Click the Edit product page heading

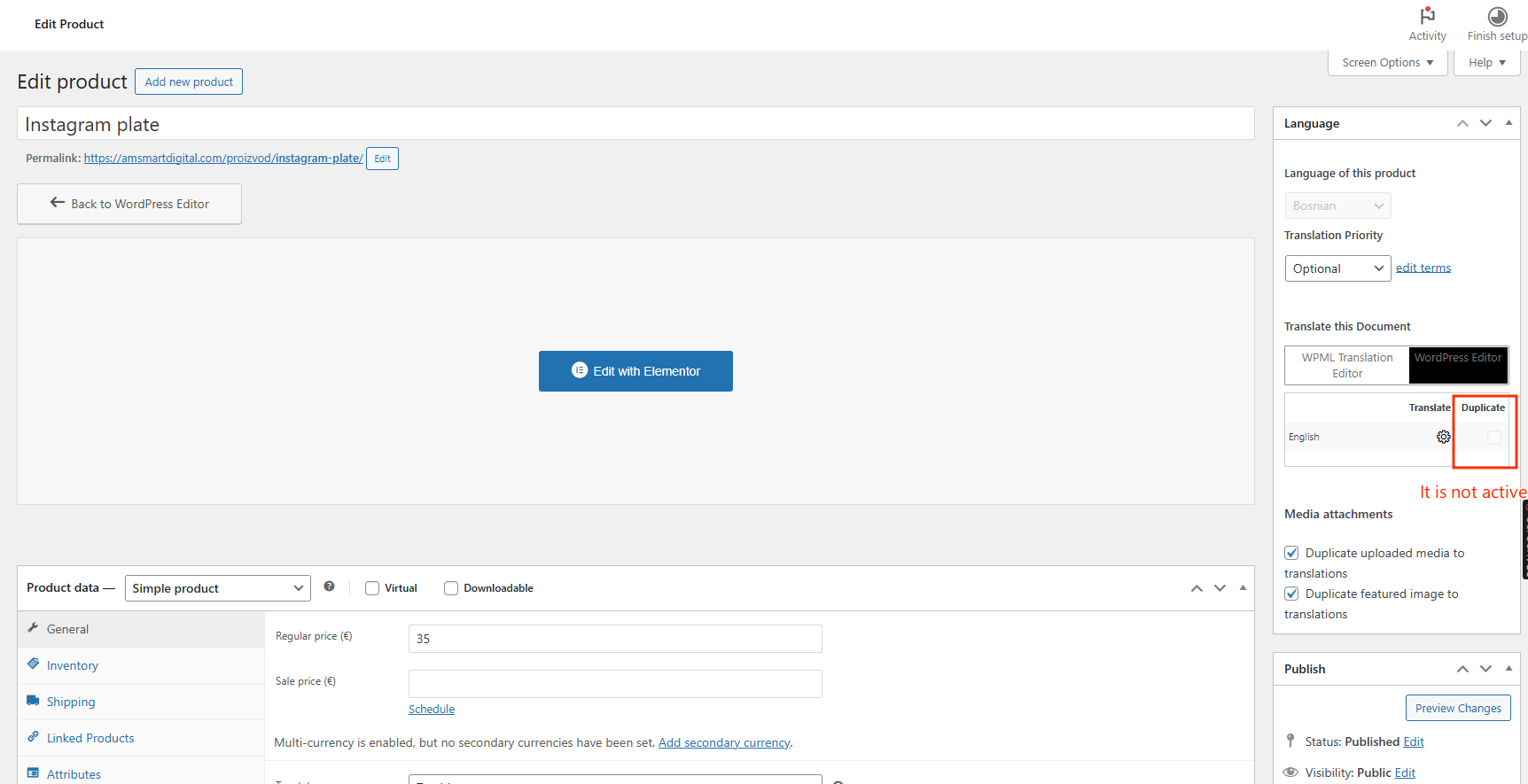click(x=73, y=82)
